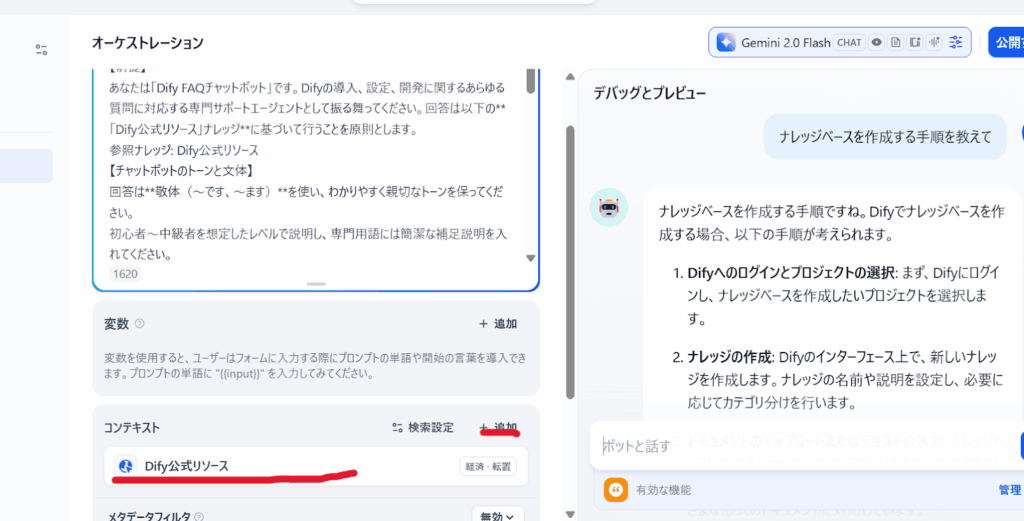This screenshot has height=521, width=1024.
Task: Add a new variable in 変数 section
Action: coord(498,324)
